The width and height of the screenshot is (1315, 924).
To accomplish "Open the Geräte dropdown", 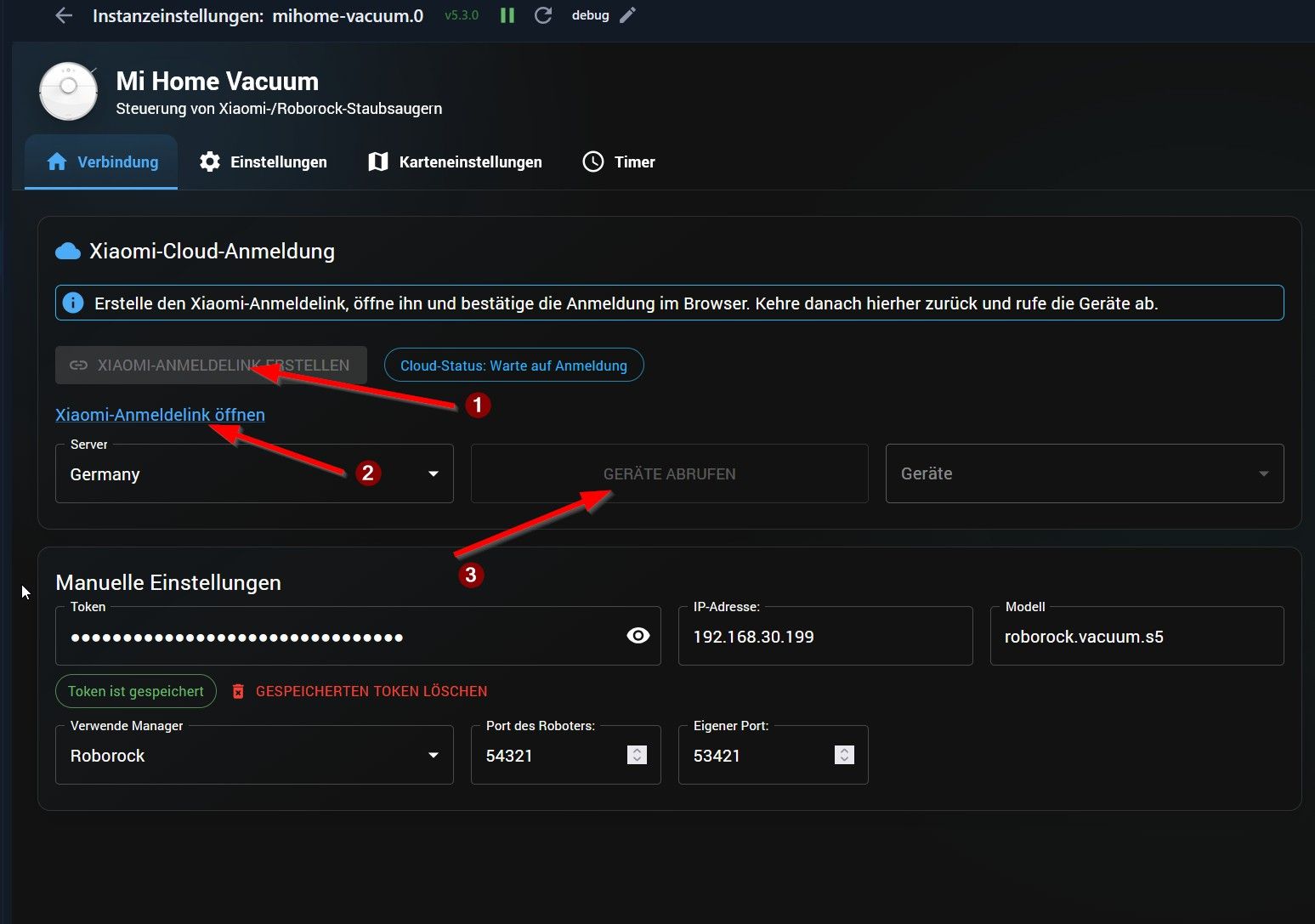I will click(x=1085, y=473).
